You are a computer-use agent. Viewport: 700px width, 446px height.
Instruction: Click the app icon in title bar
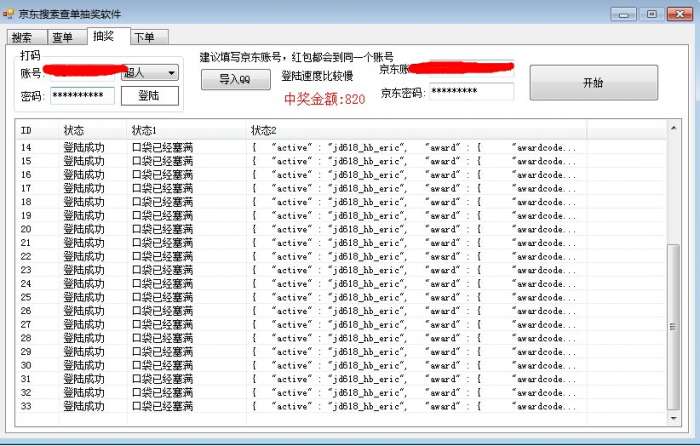[8, 14]
